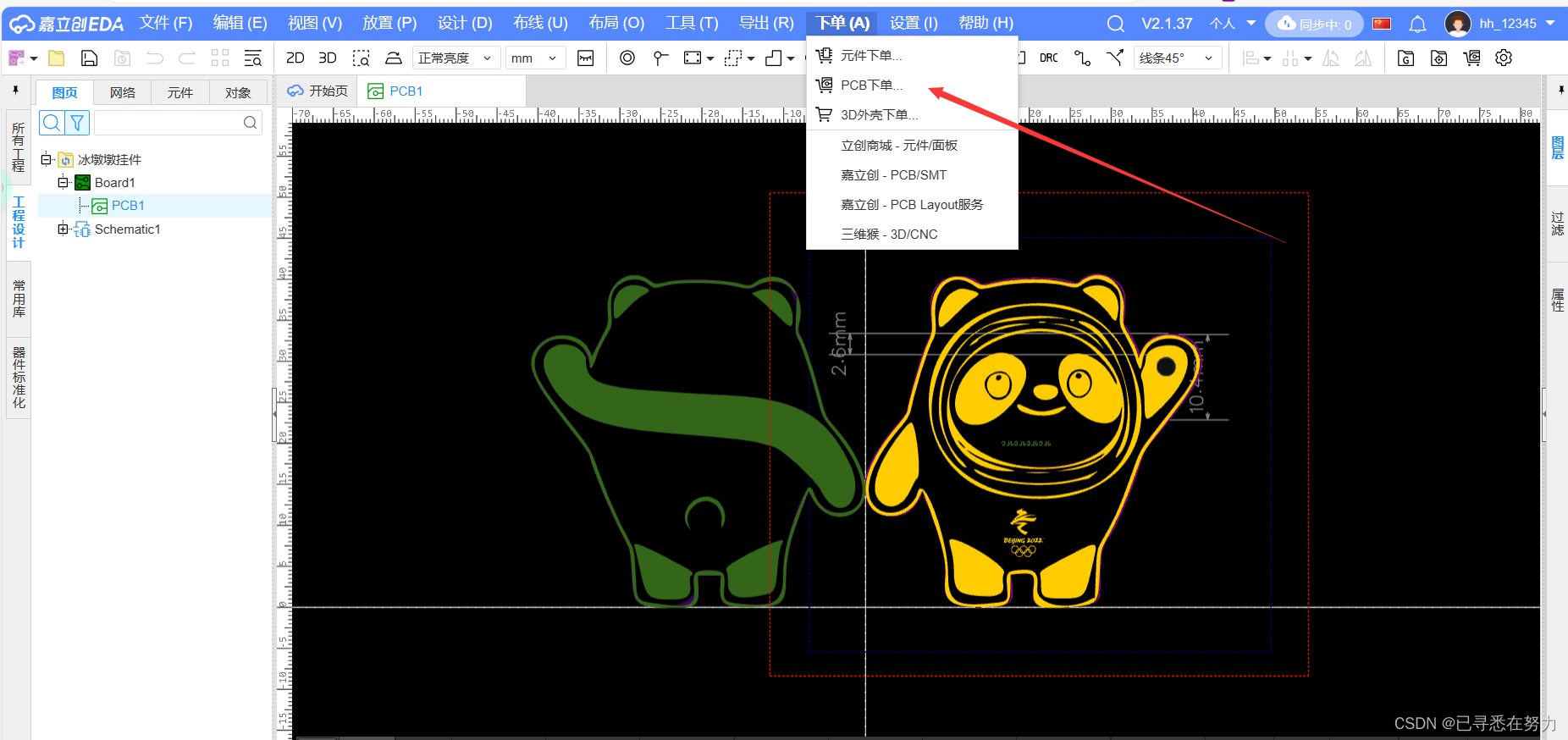Click the user avatar picture
Screen dimensions: 1568x740
point(1457,24)
